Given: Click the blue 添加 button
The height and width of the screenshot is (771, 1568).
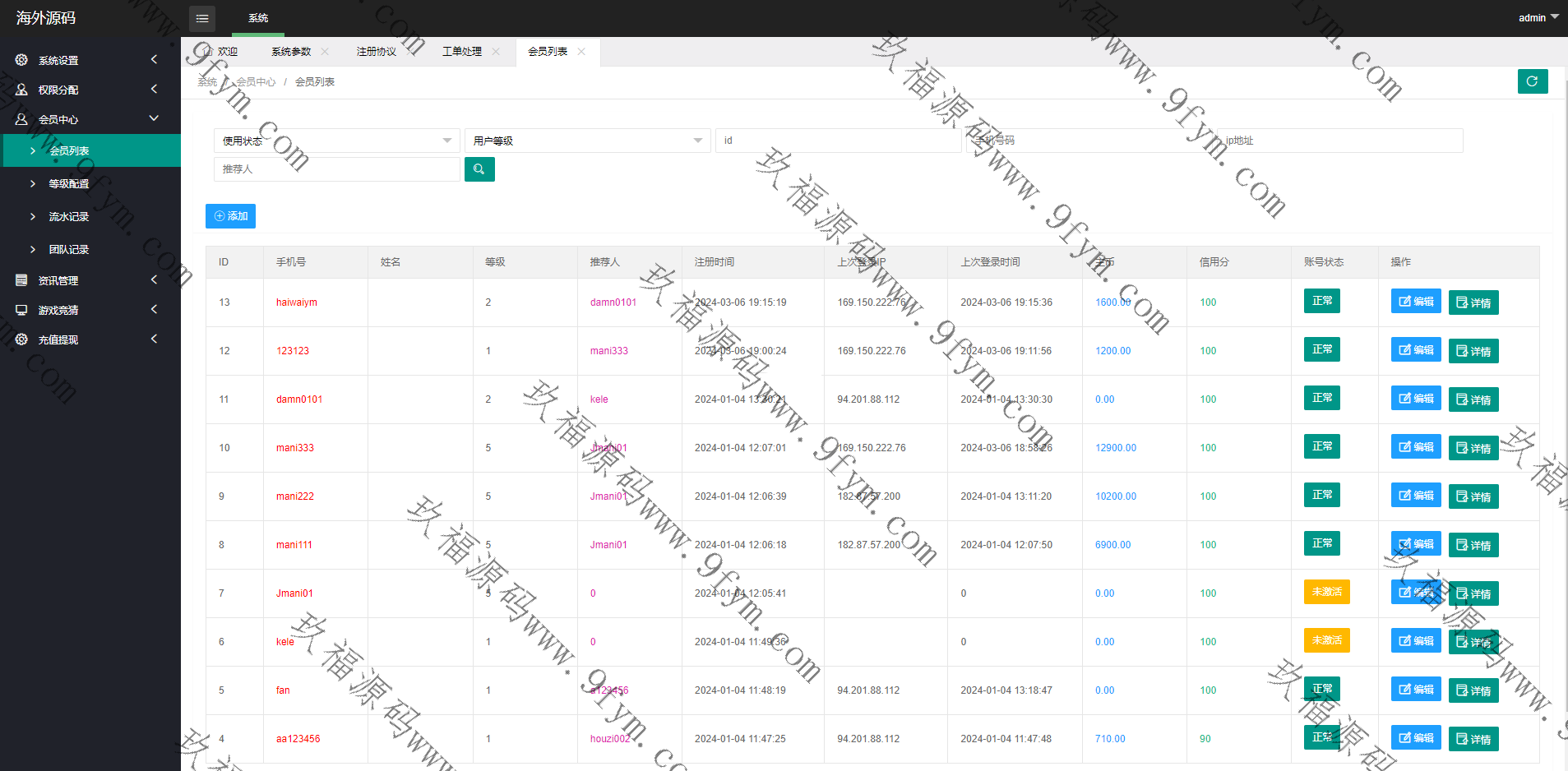Looking at the screenshot, I should (230, 216).
